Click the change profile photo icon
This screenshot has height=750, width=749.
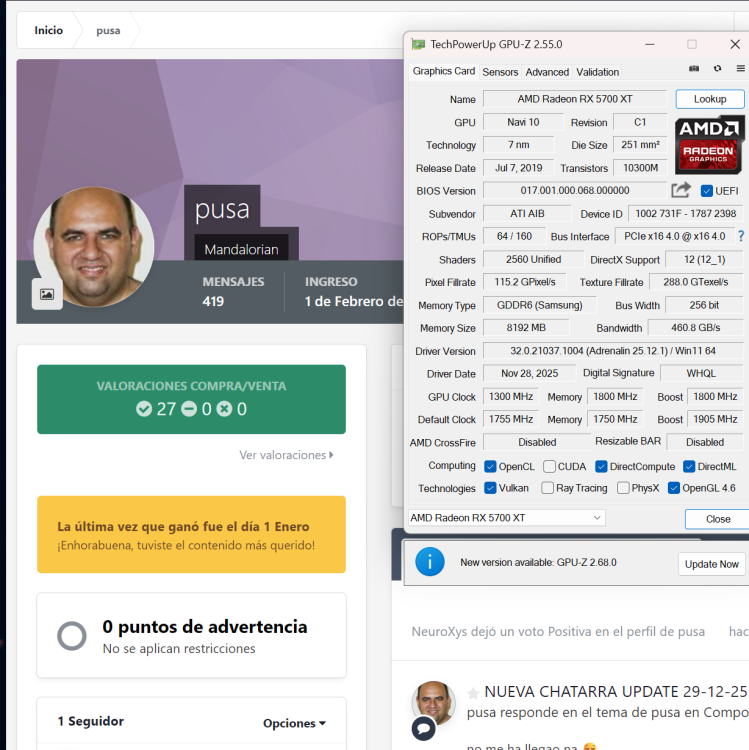click(x=47, y=294)
